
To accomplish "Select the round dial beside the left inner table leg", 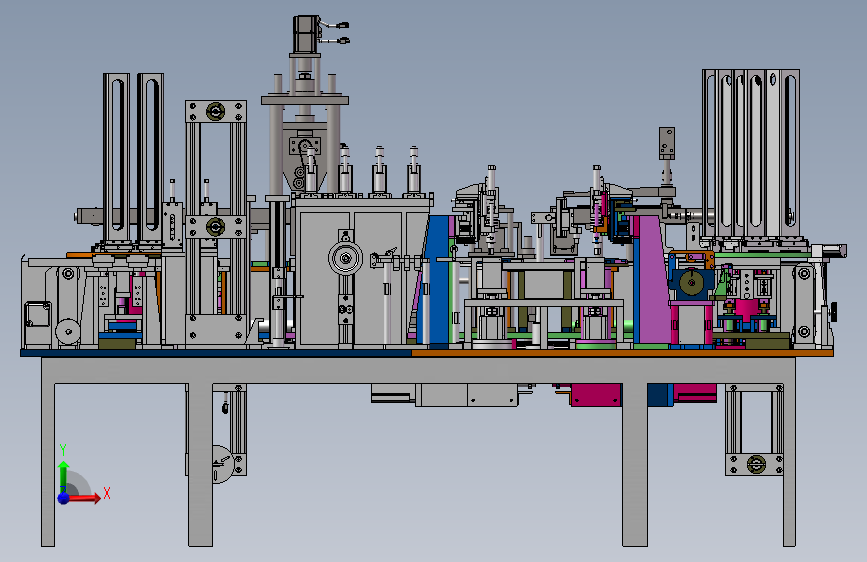I will [x=223, y=465].
